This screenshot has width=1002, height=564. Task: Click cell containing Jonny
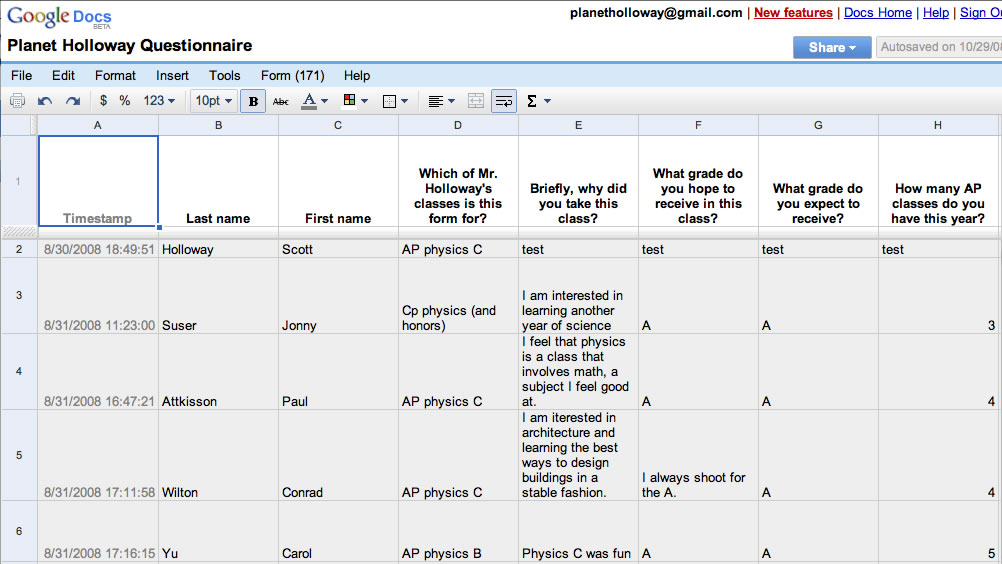coord(338,296)
